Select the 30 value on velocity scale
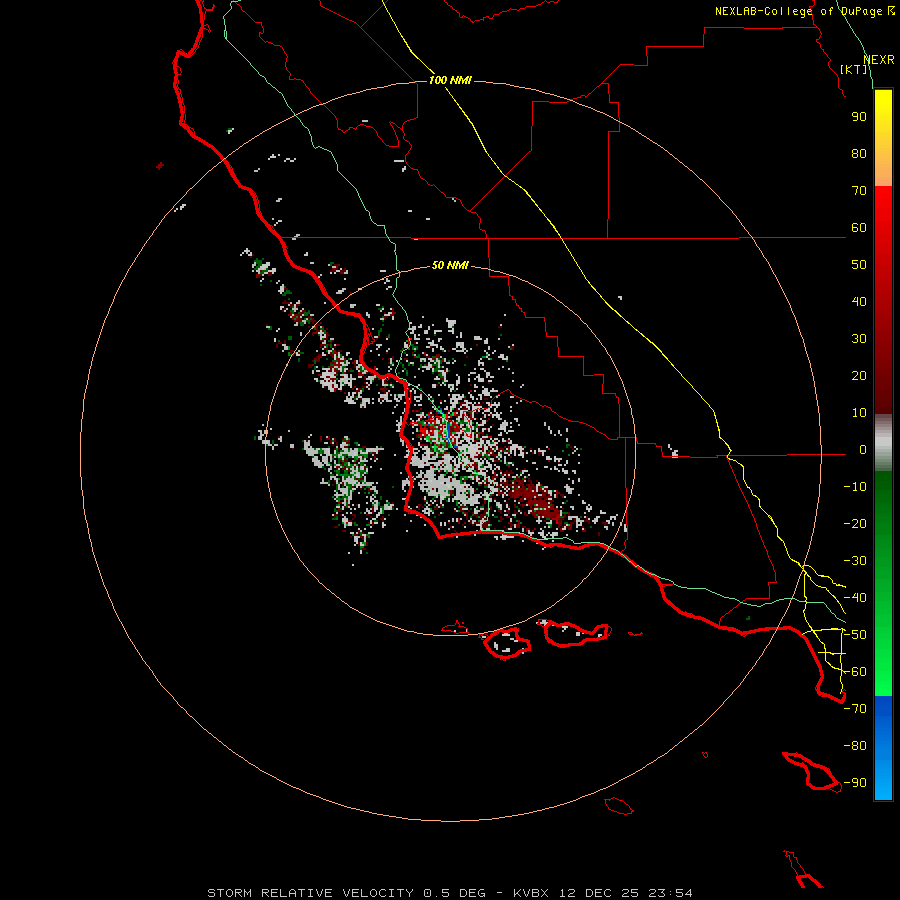The image size is (900, 900). coord(859,339)
